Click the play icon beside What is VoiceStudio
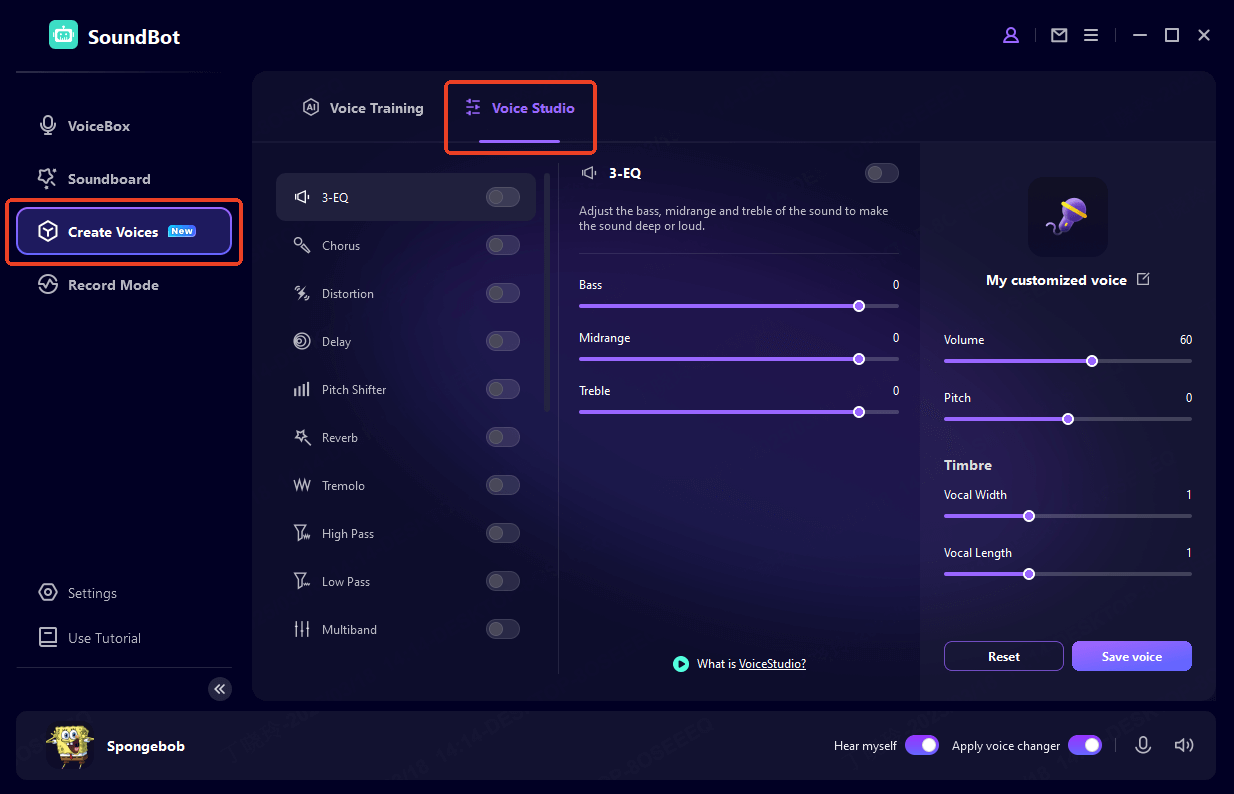This screenshot has width=1234, height=794. (x=681, y=664)
